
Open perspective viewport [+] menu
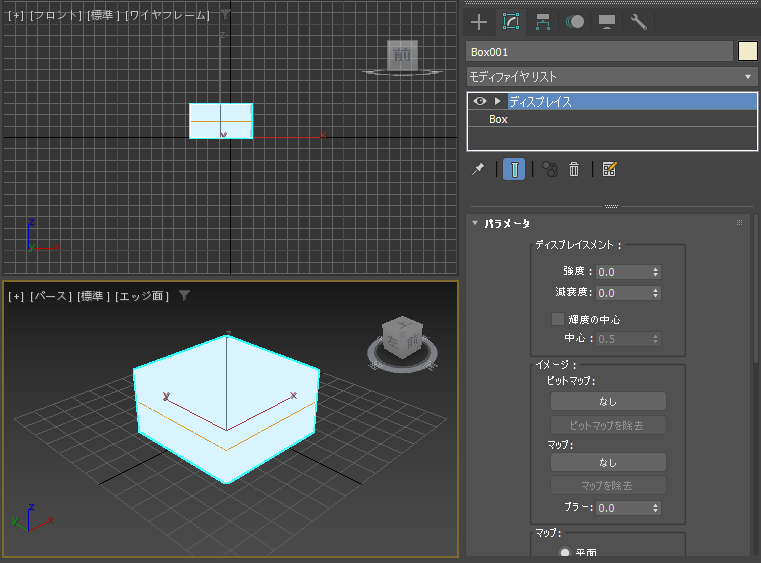pos(16,296)
